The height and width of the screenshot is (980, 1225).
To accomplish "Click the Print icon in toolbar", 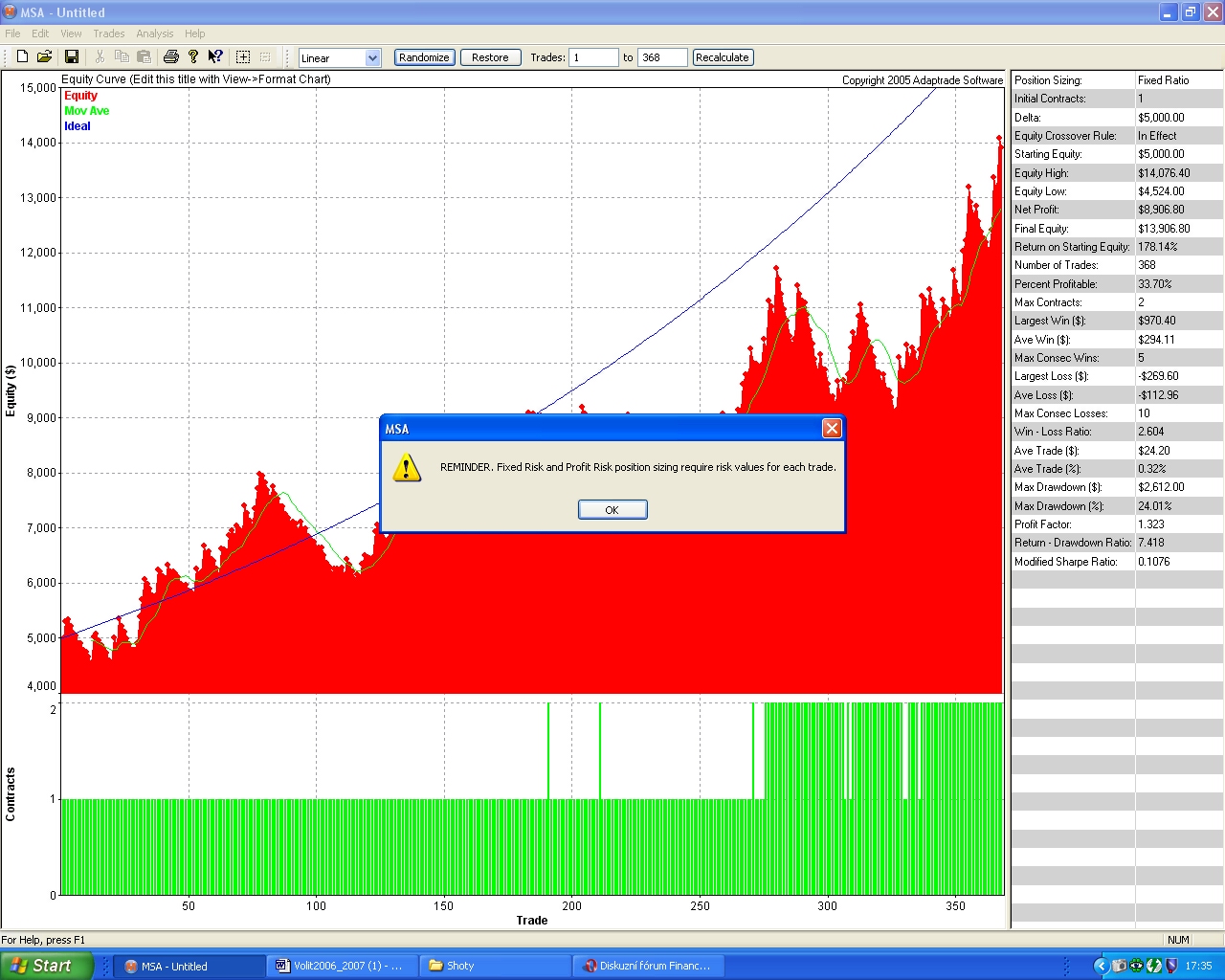I will [170, 57].
